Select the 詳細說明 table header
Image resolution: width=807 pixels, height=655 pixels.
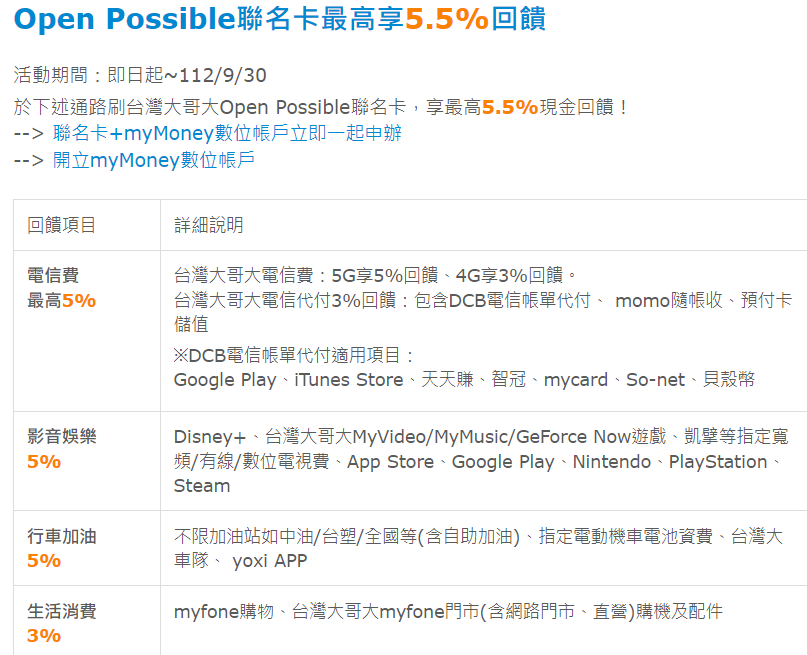click(x=209, y=225)
